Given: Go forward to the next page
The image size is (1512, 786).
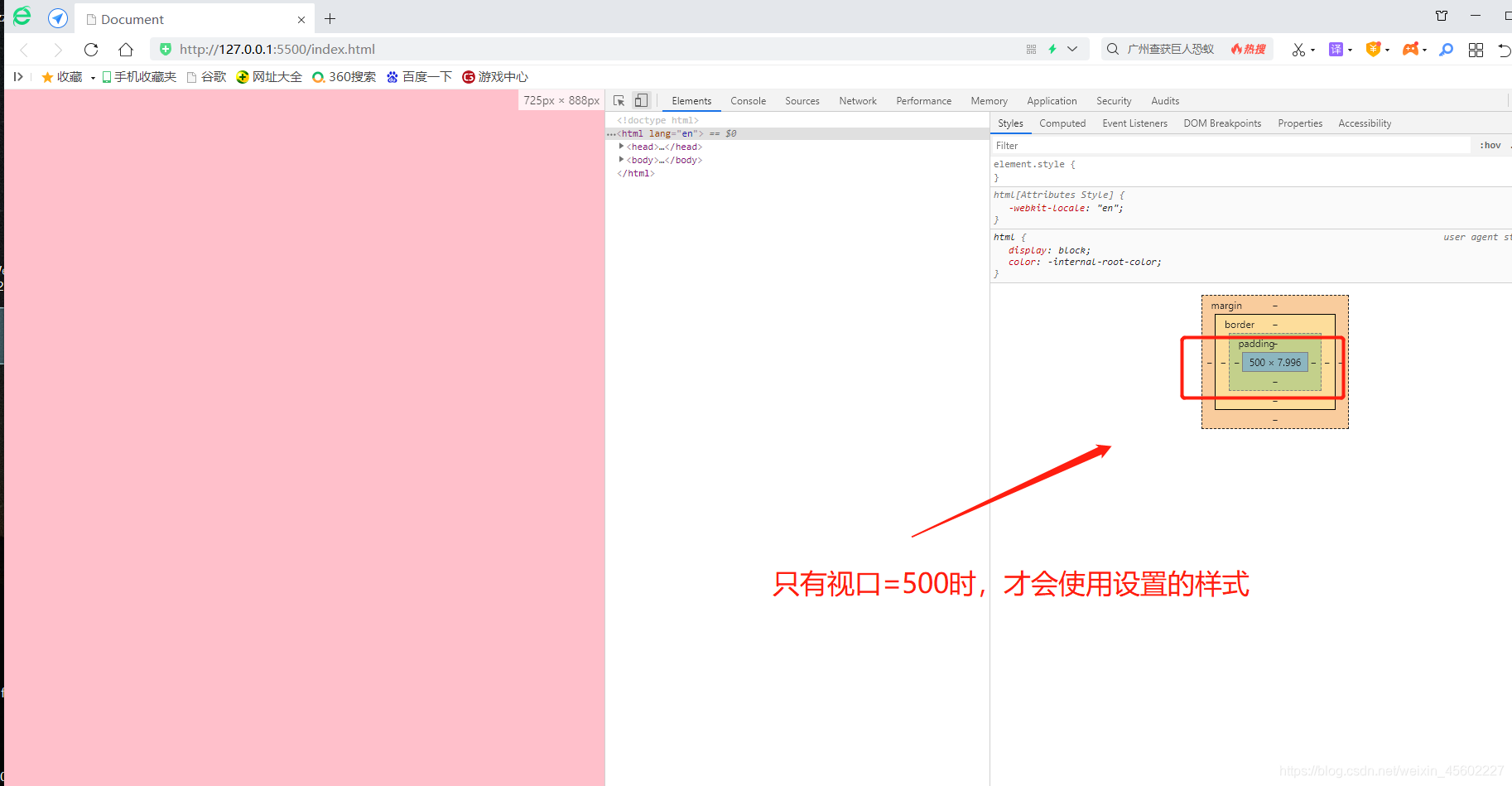Looking at the screenshot, I should click(x=57, y=50).
